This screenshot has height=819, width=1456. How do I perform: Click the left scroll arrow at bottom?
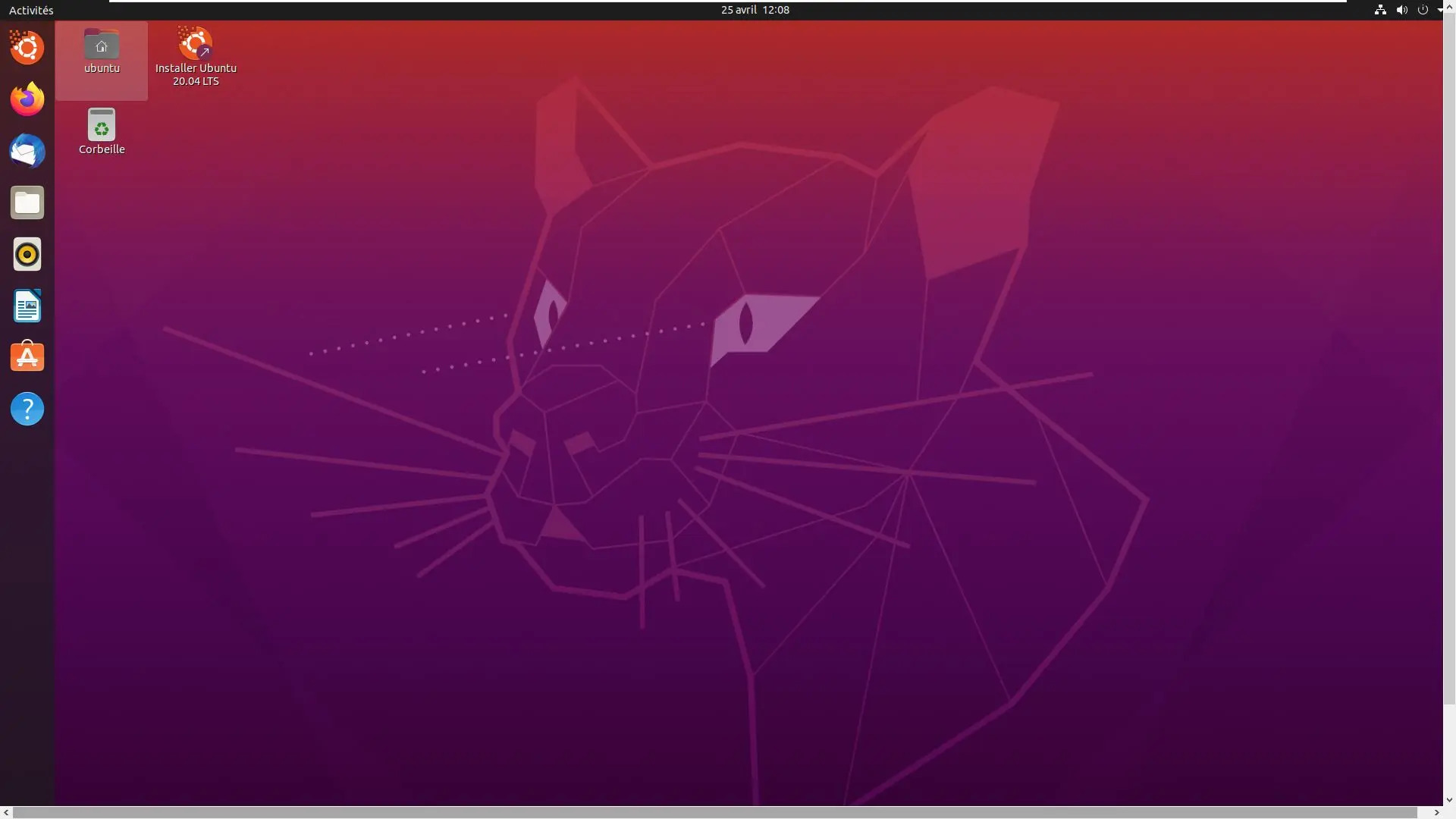pos(6,812)
